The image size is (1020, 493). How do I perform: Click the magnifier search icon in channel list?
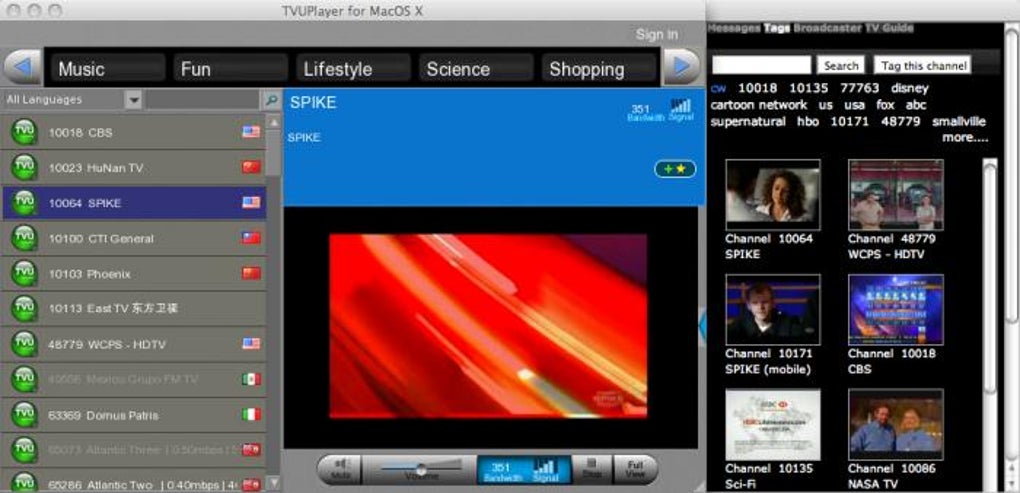[x=271, y=100]
